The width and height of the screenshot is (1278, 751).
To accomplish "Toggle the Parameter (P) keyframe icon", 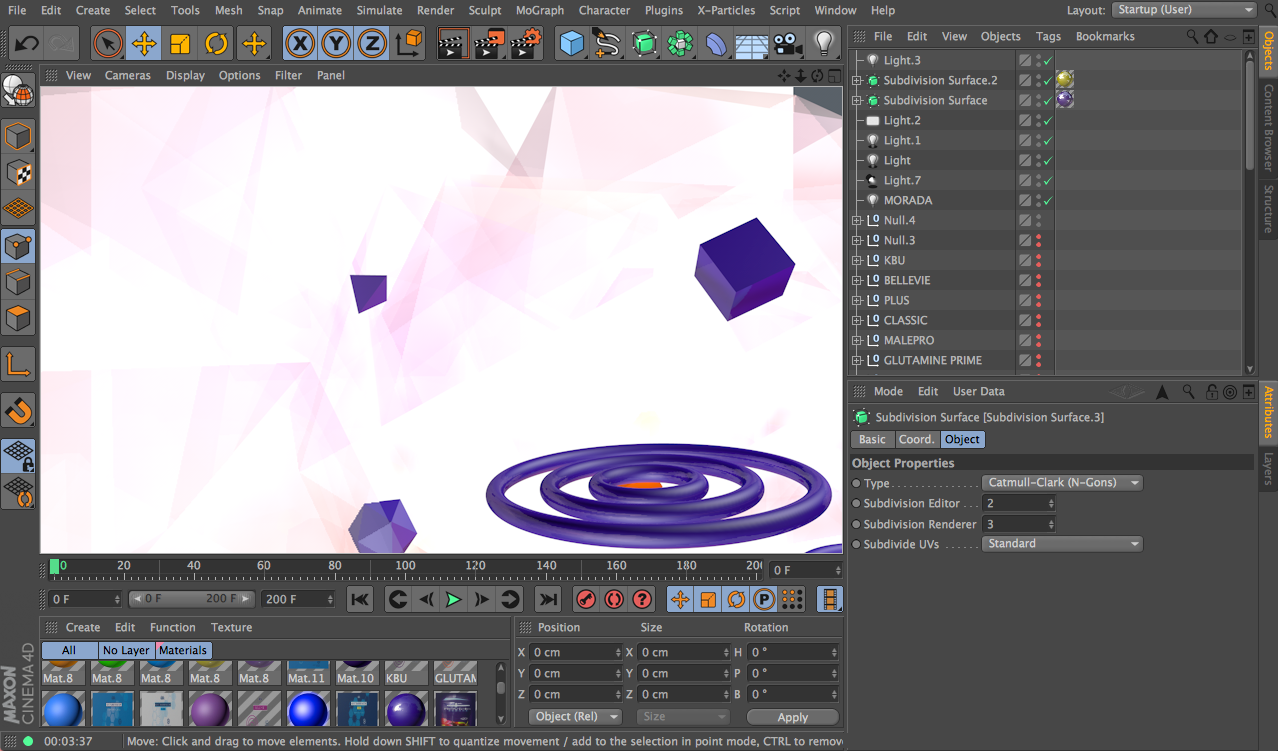I will (x=764, y=599).
